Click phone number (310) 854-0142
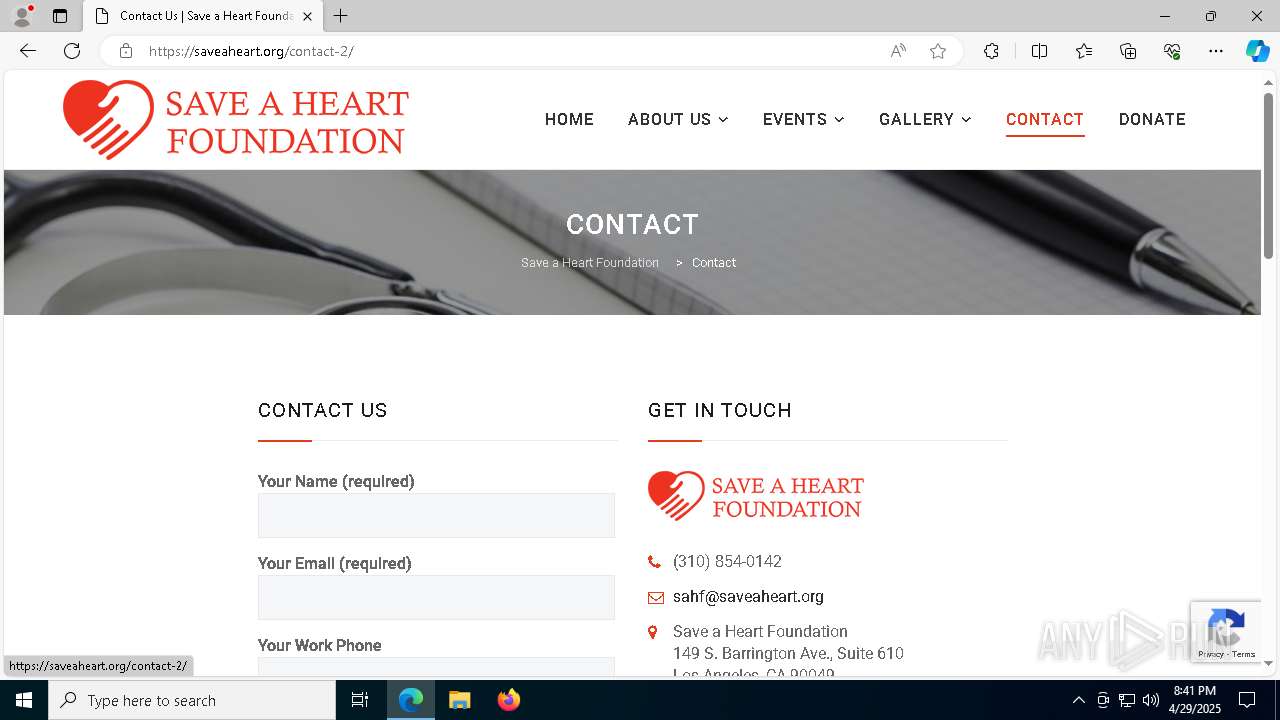This screenshot has width=1280, height=720. tap(727, 562)
